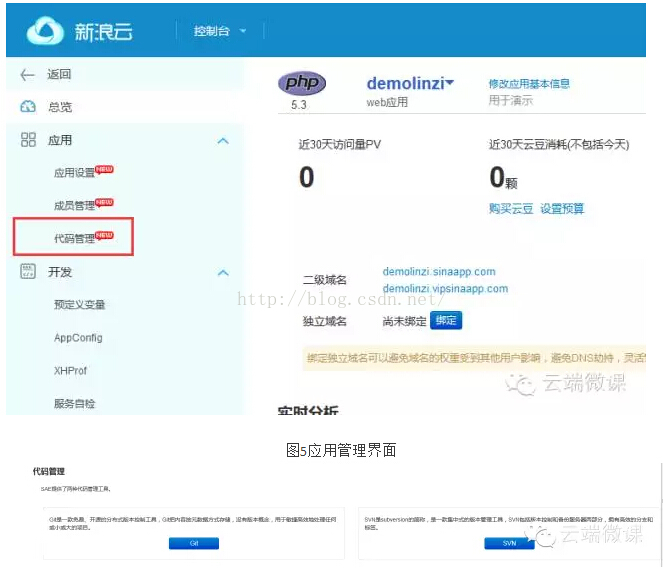Click the 代码管理 page heading
The height and width of the screenshot is (576, 665).
point(48,471)
